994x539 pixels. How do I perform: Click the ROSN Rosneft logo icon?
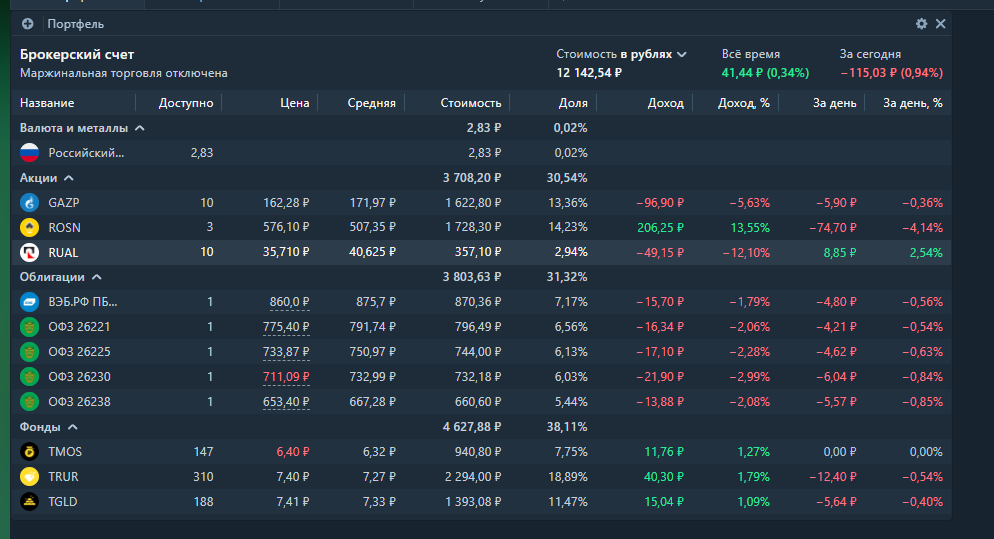tap(29, 228)
